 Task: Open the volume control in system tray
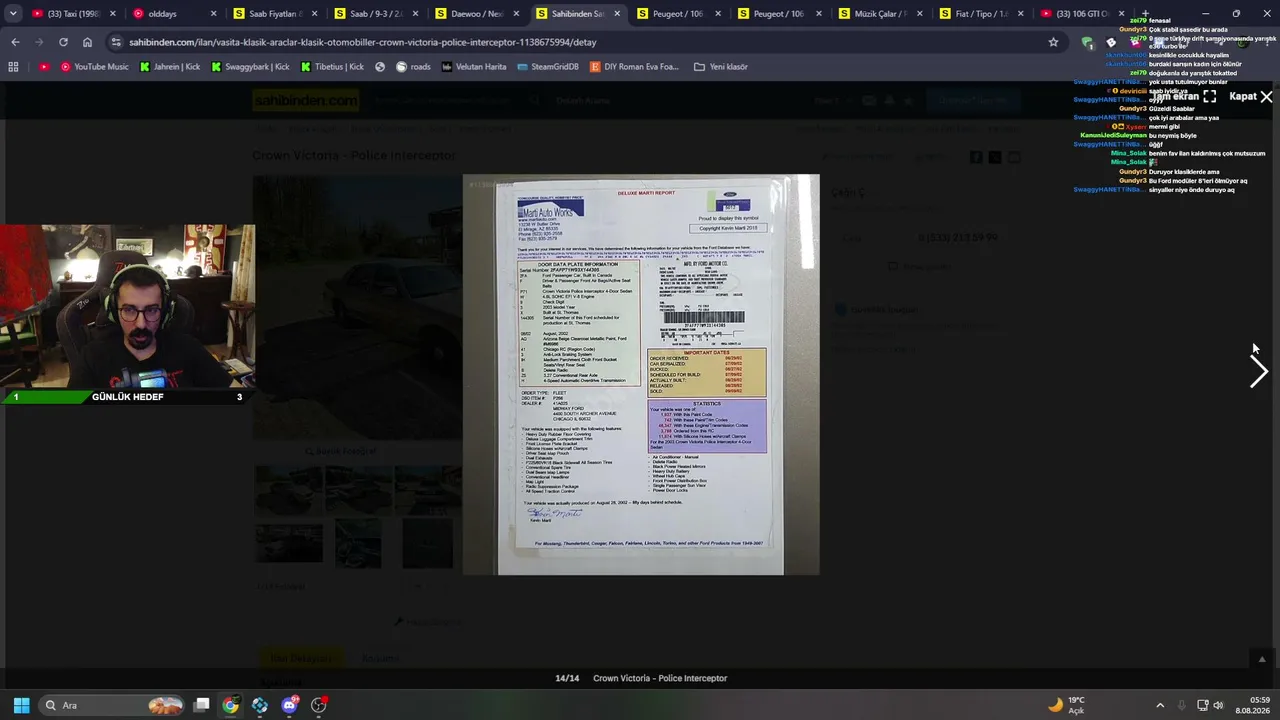click(x=1218, y=705)
